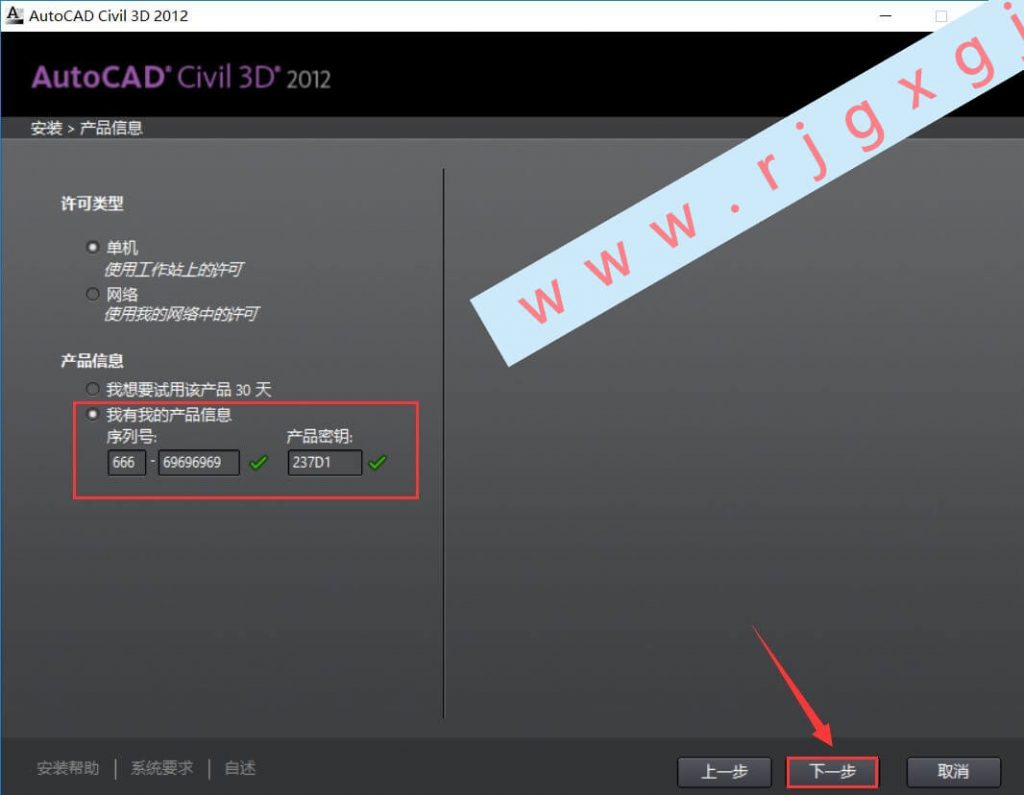Image resolution: width=1024 pixels, height=795 pixels.
Task: Go to next step with 下一步 button
Action: [x=832, y=771]
